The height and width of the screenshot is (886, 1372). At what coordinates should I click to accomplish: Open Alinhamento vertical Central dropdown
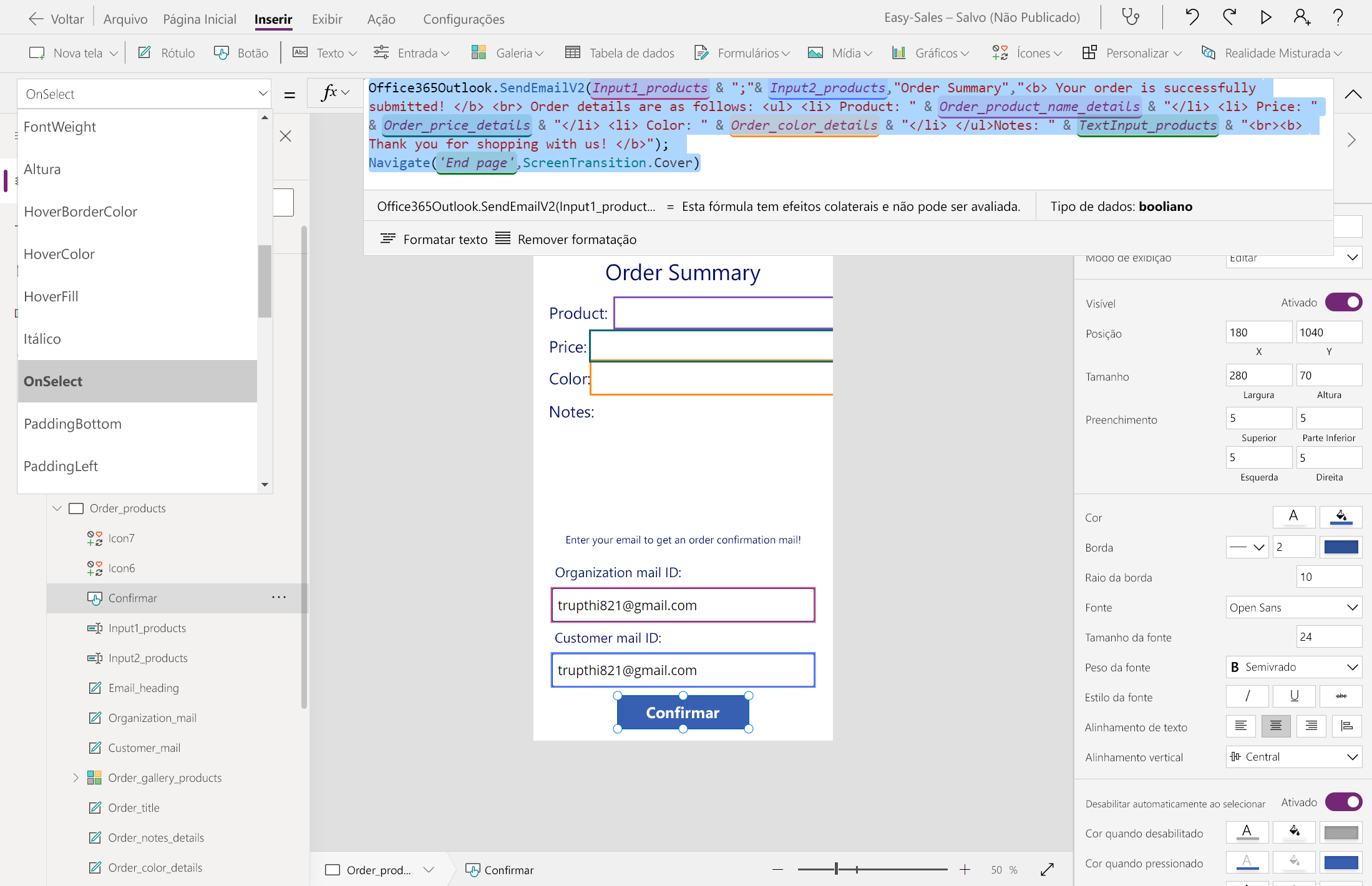coord(1293,757)
